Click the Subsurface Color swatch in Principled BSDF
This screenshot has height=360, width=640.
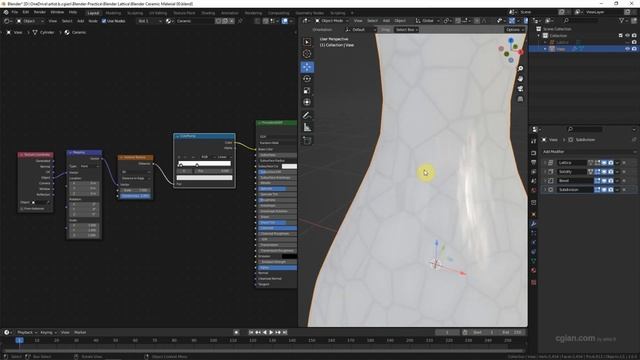[x=289, y=166]
